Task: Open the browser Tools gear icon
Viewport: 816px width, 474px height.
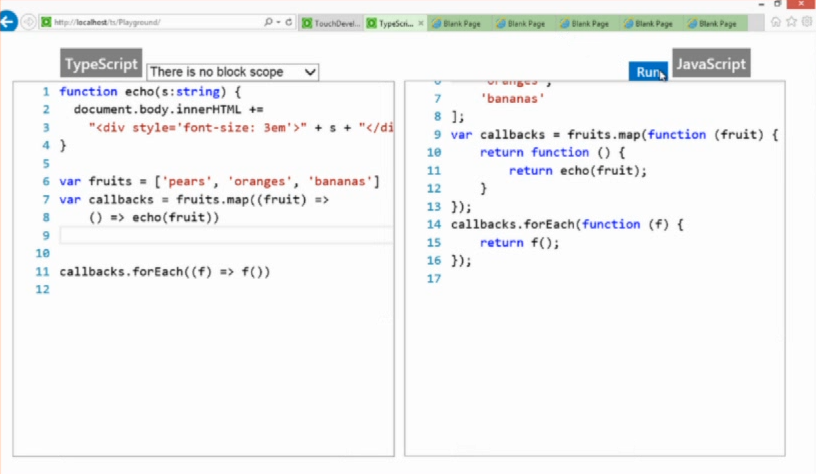Action: click(807, 21)
